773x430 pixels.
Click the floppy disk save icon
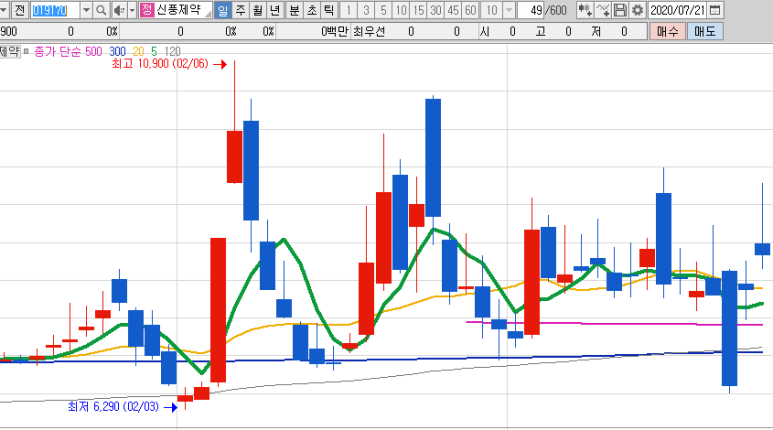[x=620, y=10]
